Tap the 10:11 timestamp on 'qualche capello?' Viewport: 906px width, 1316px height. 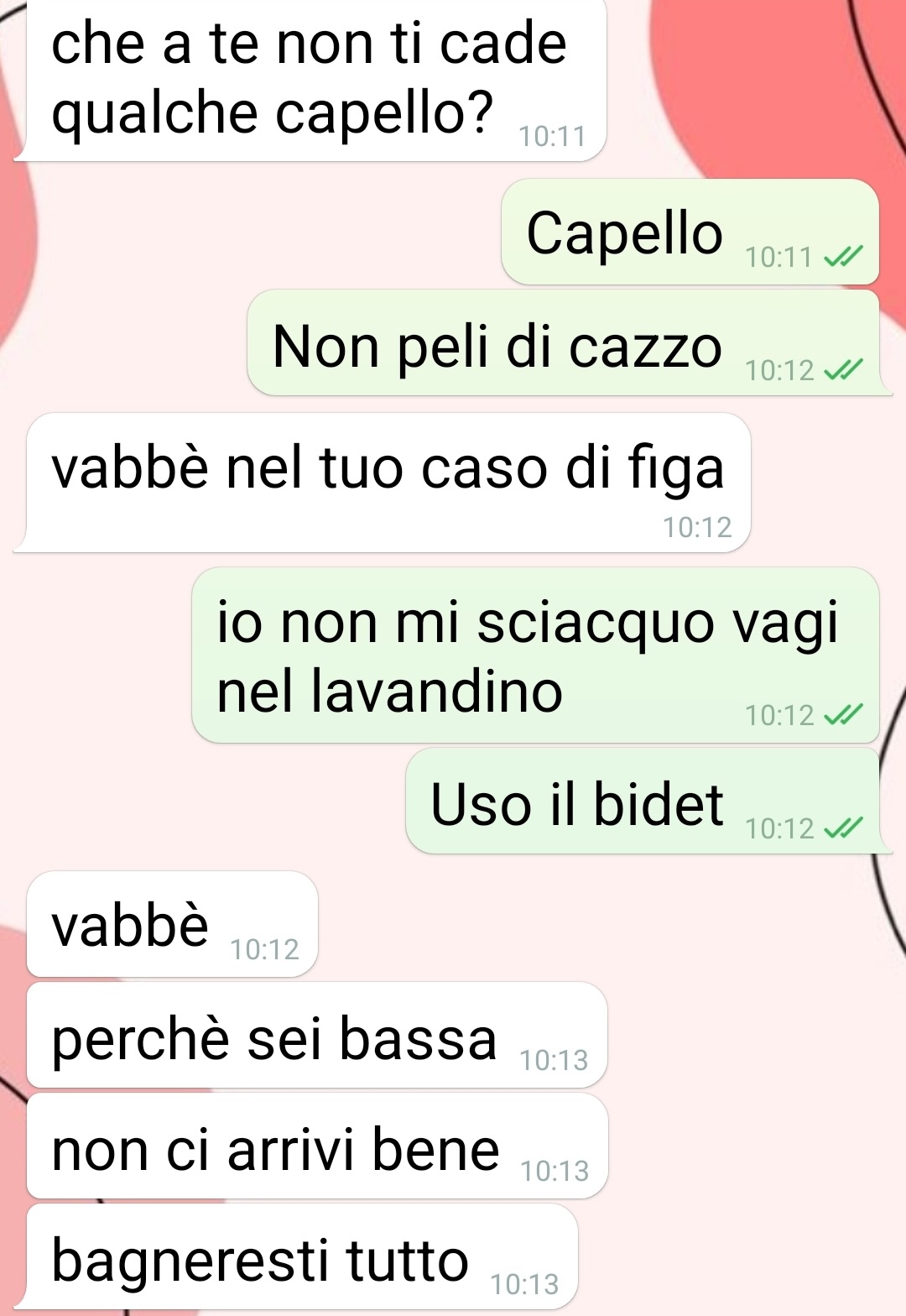pos(551,136)
